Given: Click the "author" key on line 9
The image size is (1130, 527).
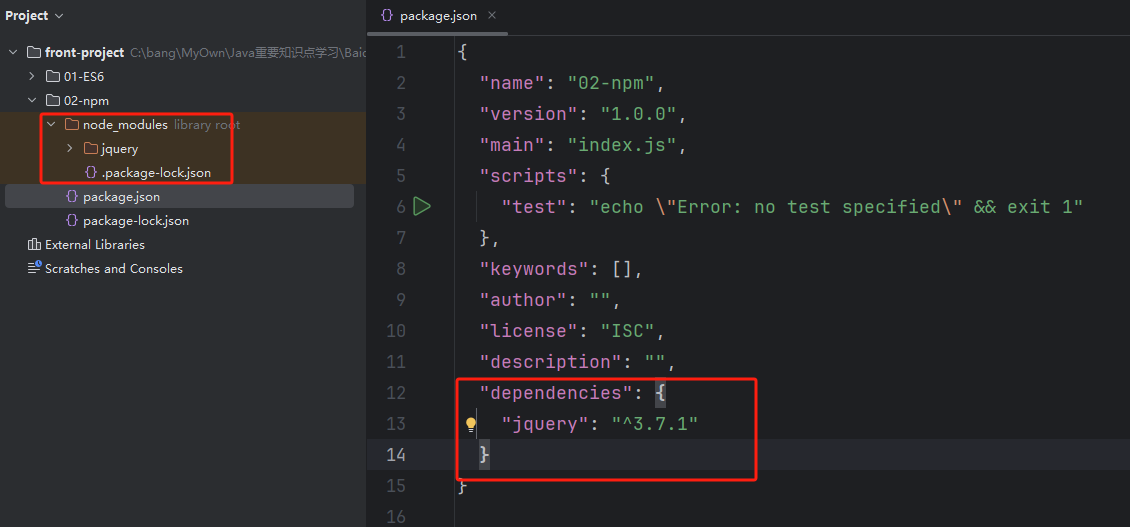Looking at the screenshot, I should tap(524, 300).
